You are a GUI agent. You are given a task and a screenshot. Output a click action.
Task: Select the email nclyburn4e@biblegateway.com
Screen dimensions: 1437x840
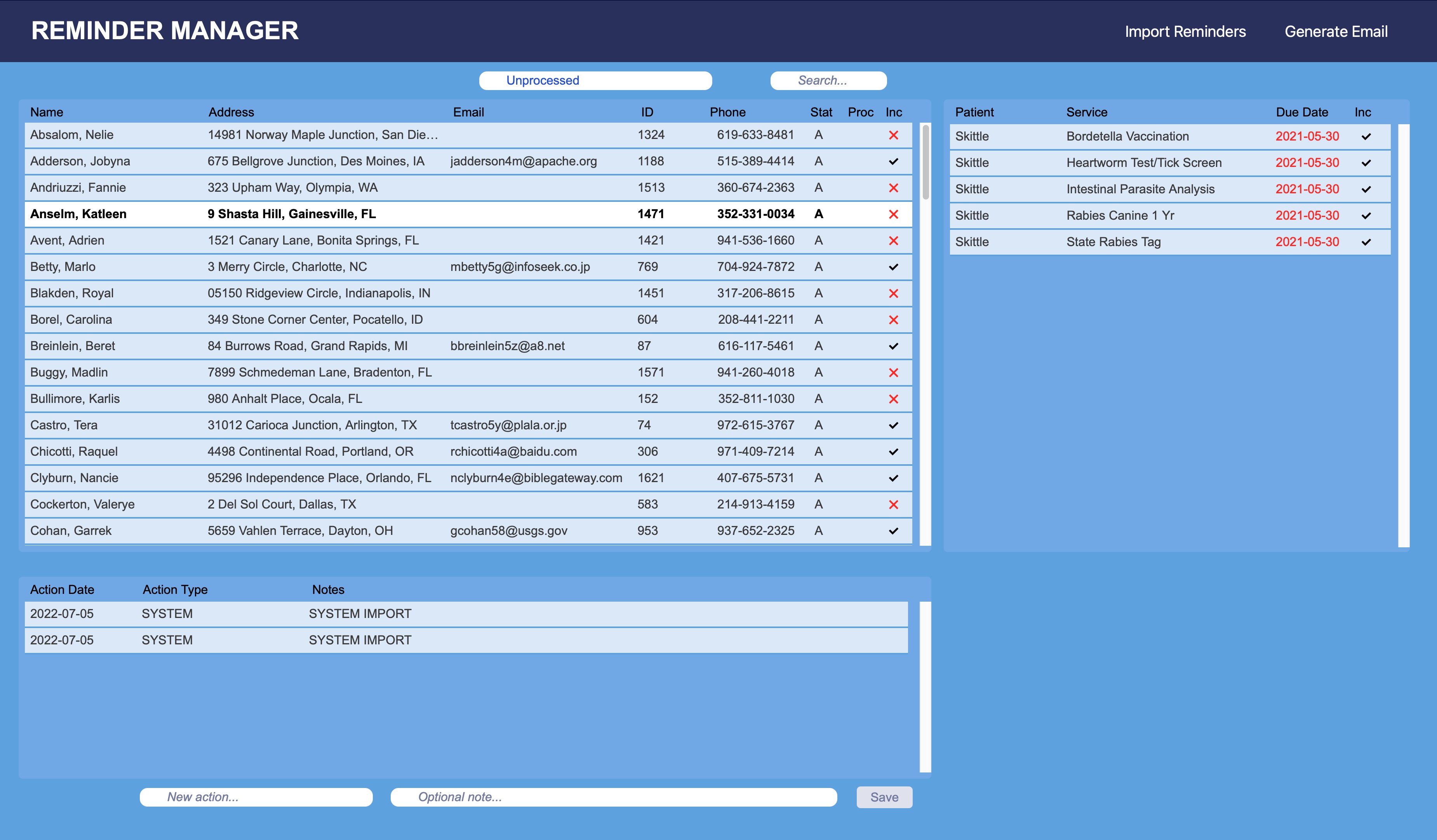536,478
